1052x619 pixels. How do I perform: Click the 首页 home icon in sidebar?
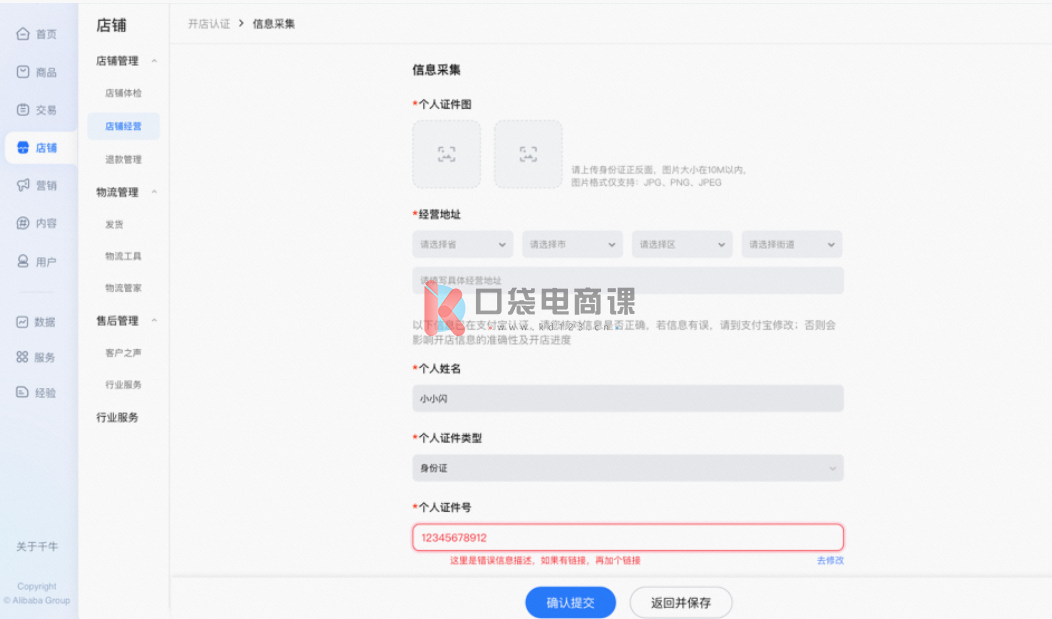coord(23,34)
